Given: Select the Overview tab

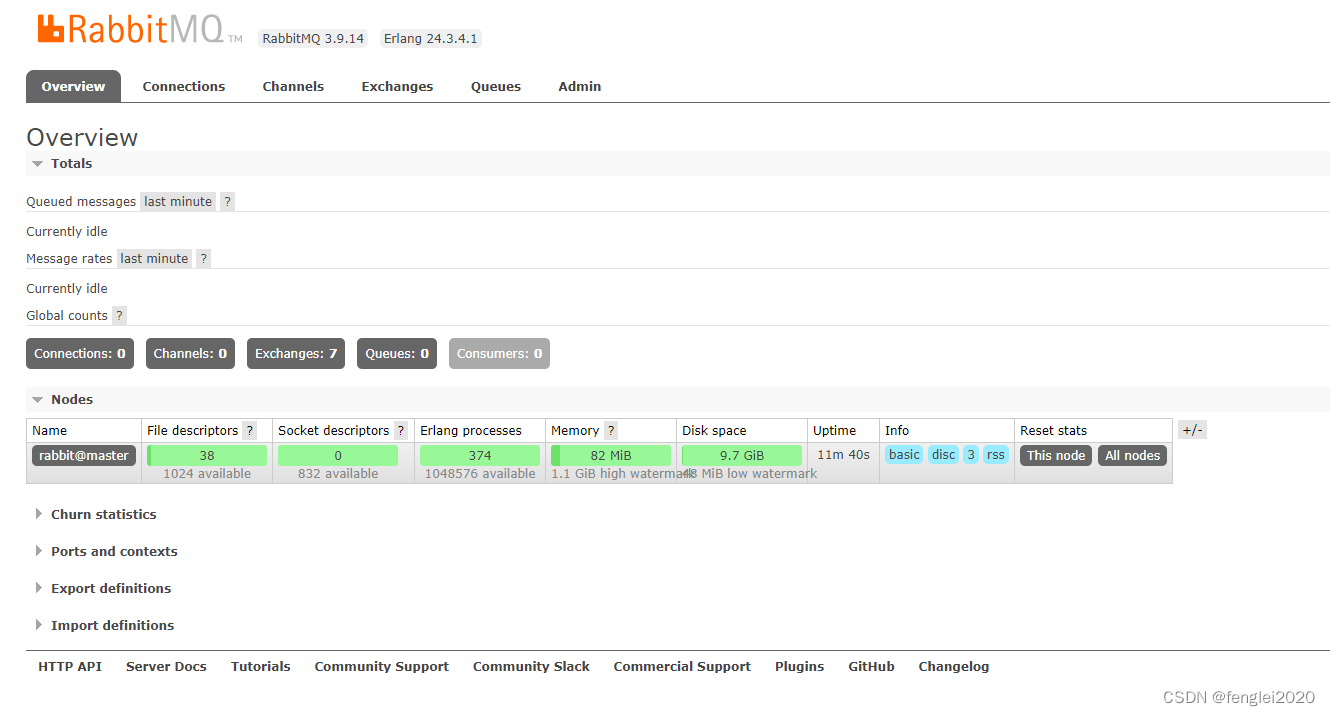Looking at the screenshot, I should pos(73,86).
